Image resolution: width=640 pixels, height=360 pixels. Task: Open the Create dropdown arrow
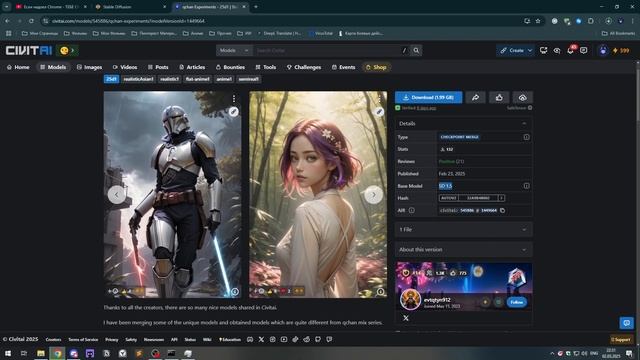[530, 51]
